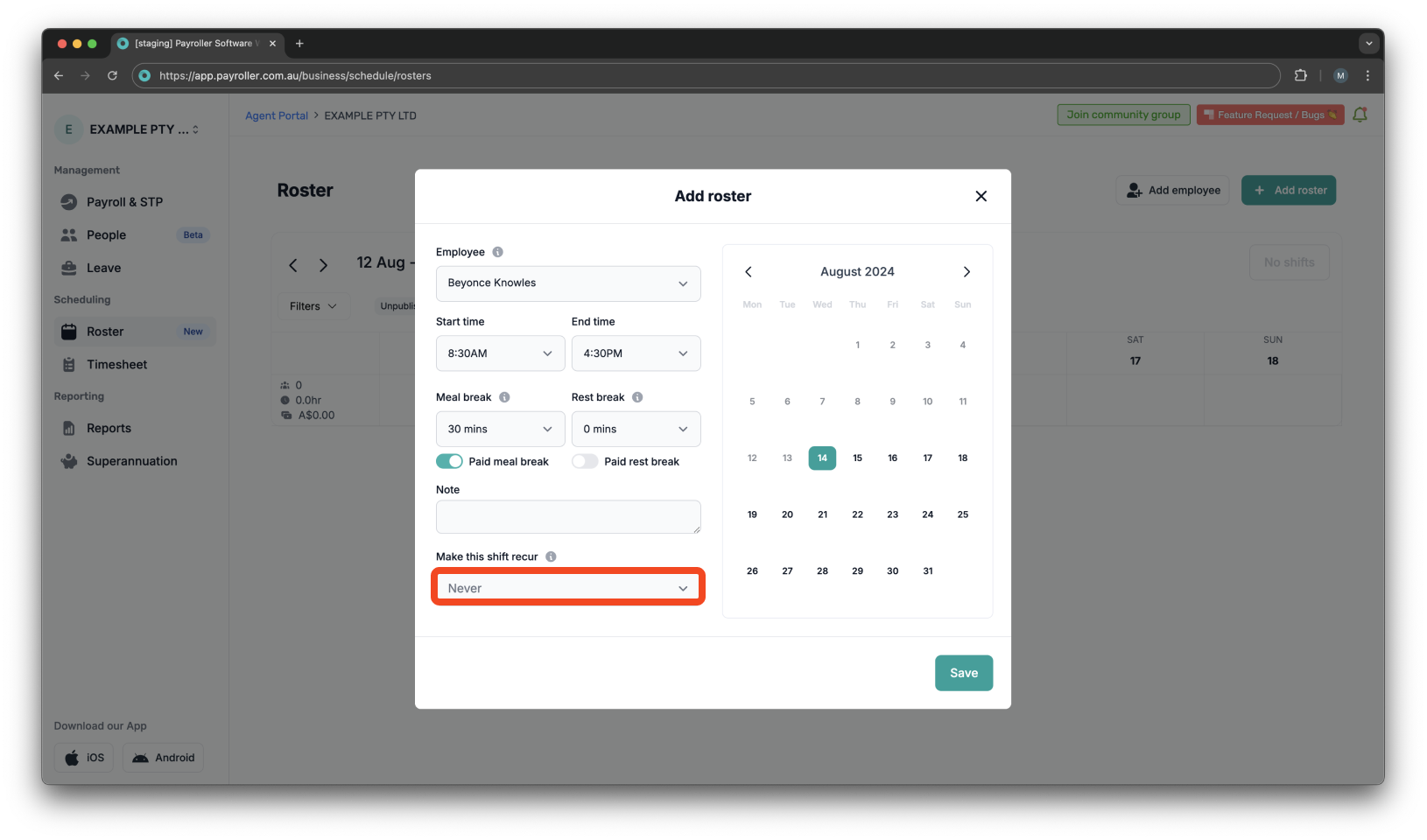Select August 14 in the calendar
The height and width of the screenshot is (840, 1427).
[822, 458]
